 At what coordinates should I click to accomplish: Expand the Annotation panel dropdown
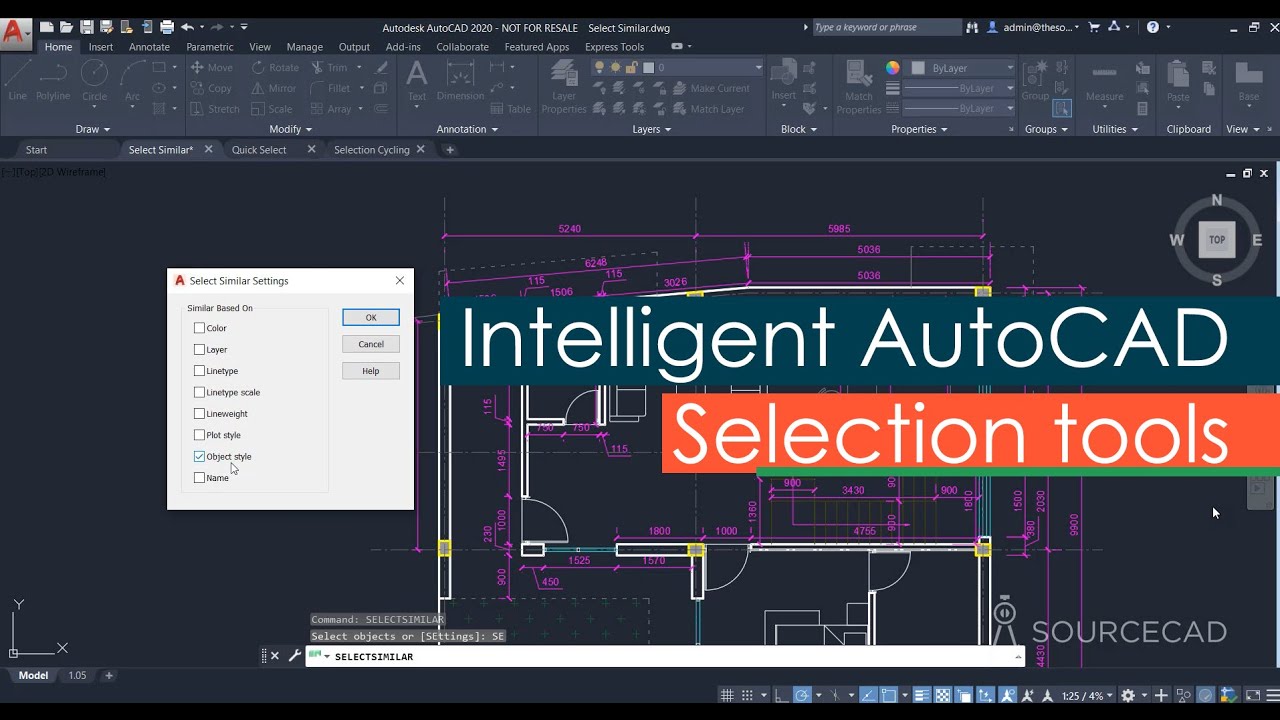tap(467, 129)
